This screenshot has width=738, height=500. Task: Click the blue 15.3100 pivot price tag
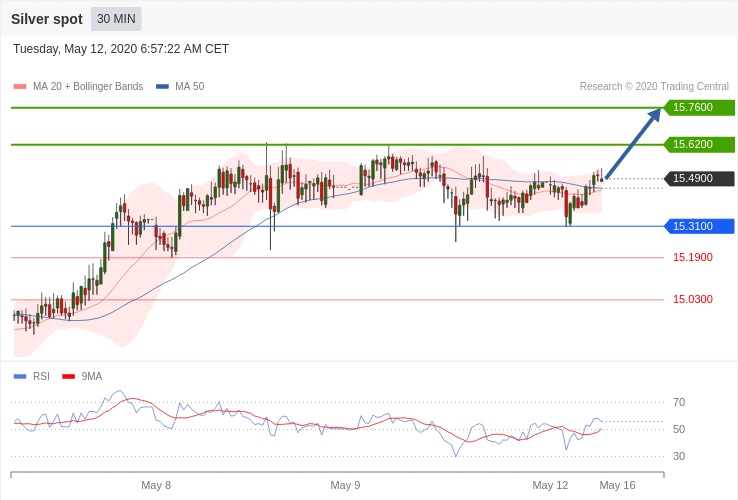pos(699,226)
